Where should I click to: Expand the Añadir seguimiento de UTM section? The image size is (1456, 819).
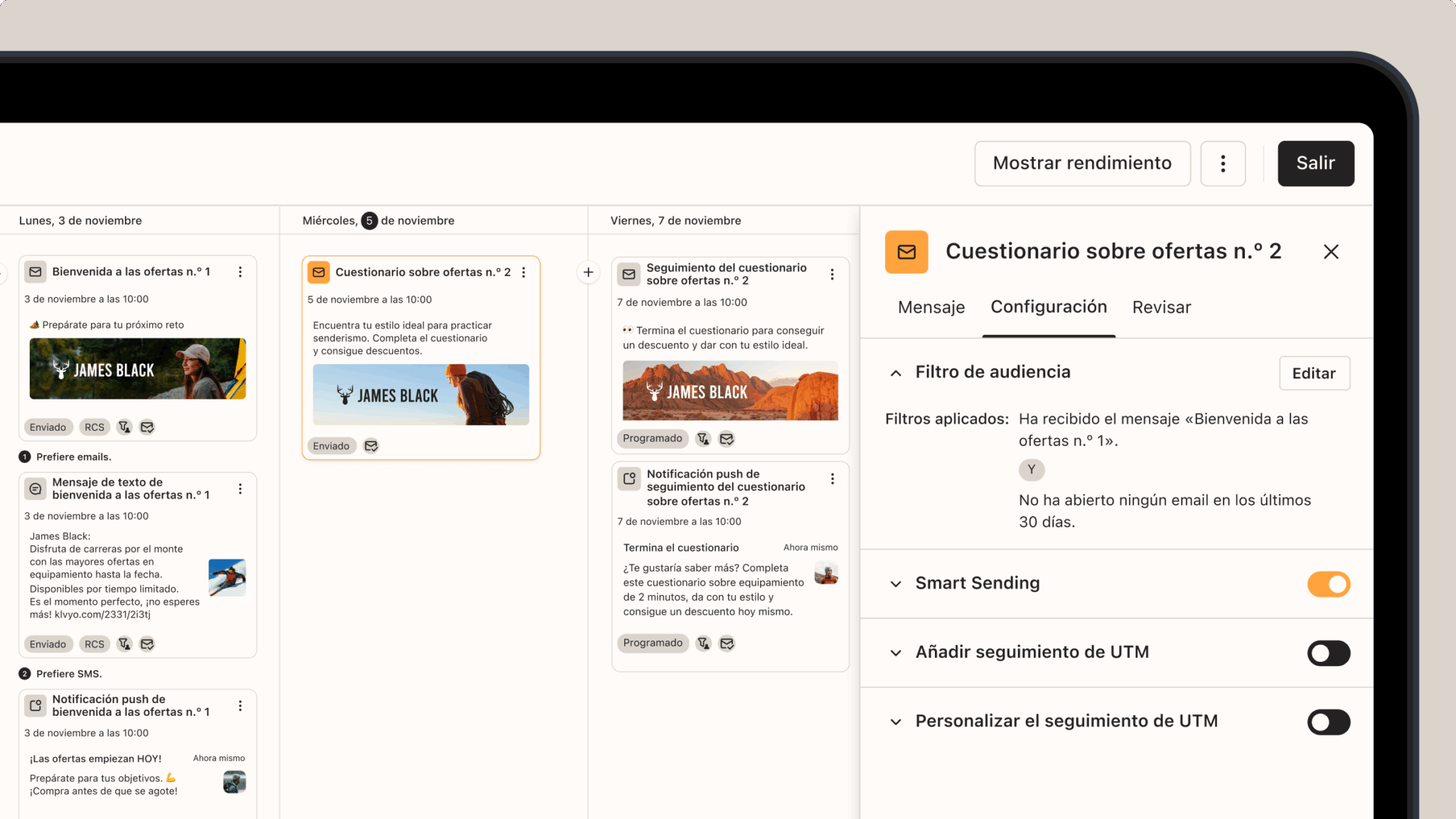896,653
